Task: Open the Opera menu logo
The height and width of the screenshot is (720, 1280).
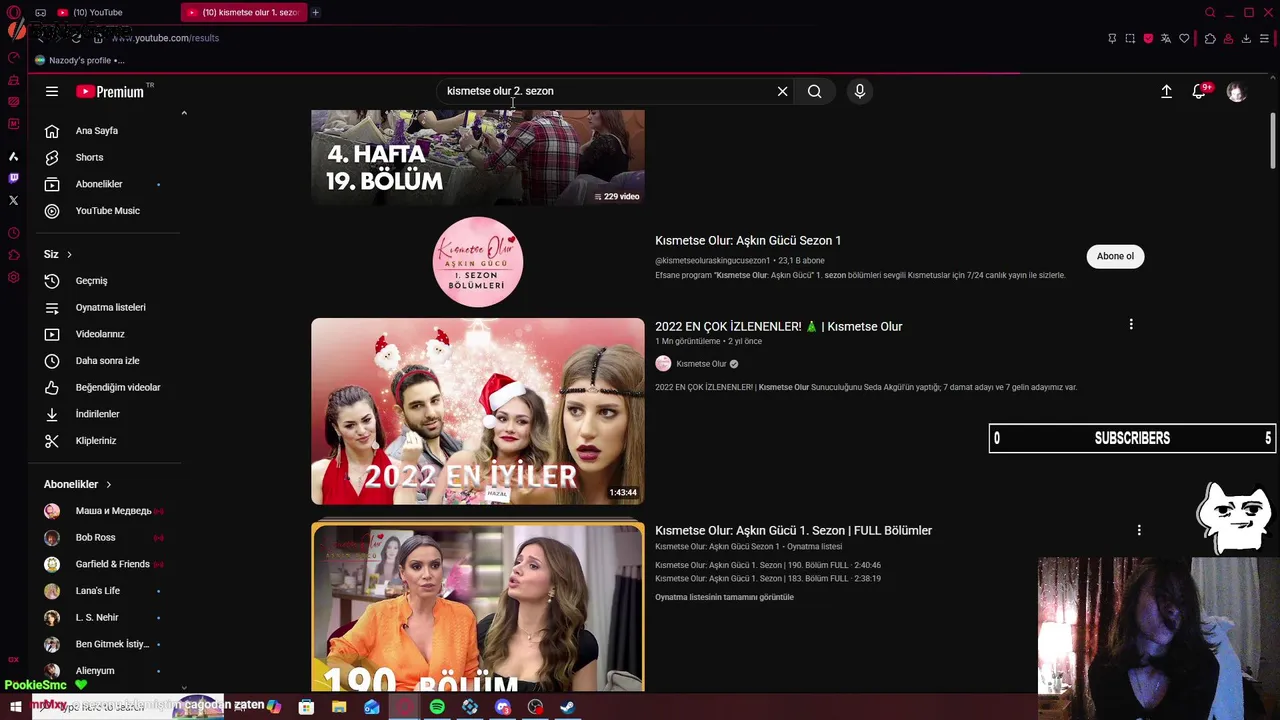Action: (14, 12)
